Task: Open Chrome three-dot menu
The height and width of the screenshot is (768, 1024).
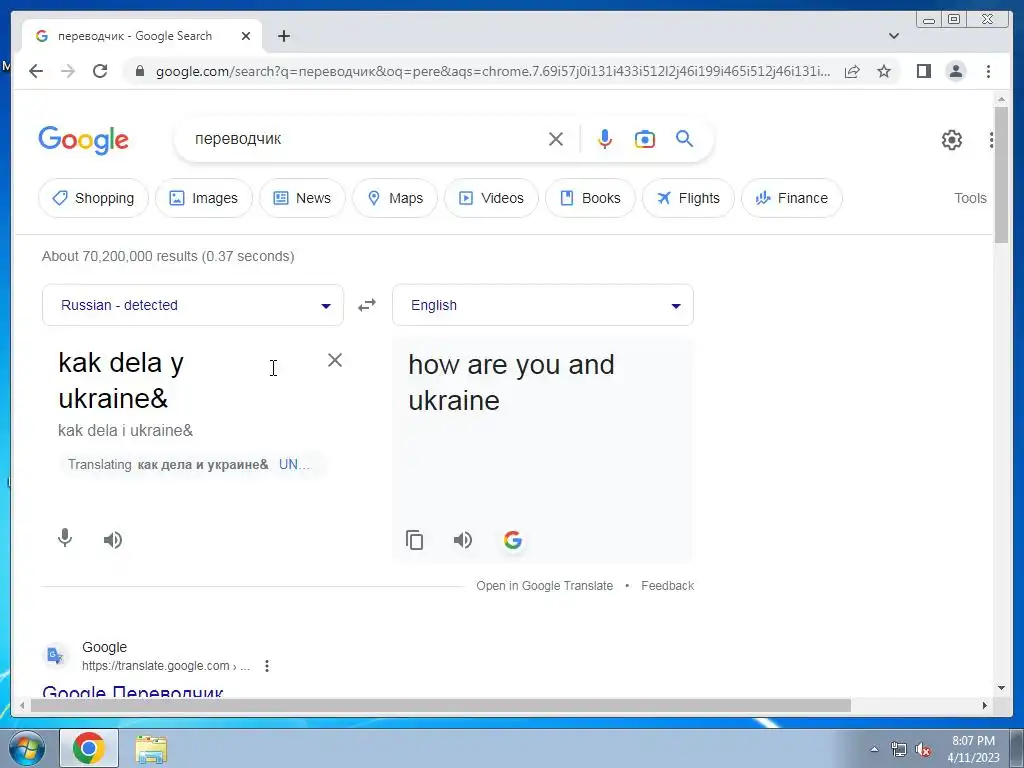Action: click(x=988, y=71)
